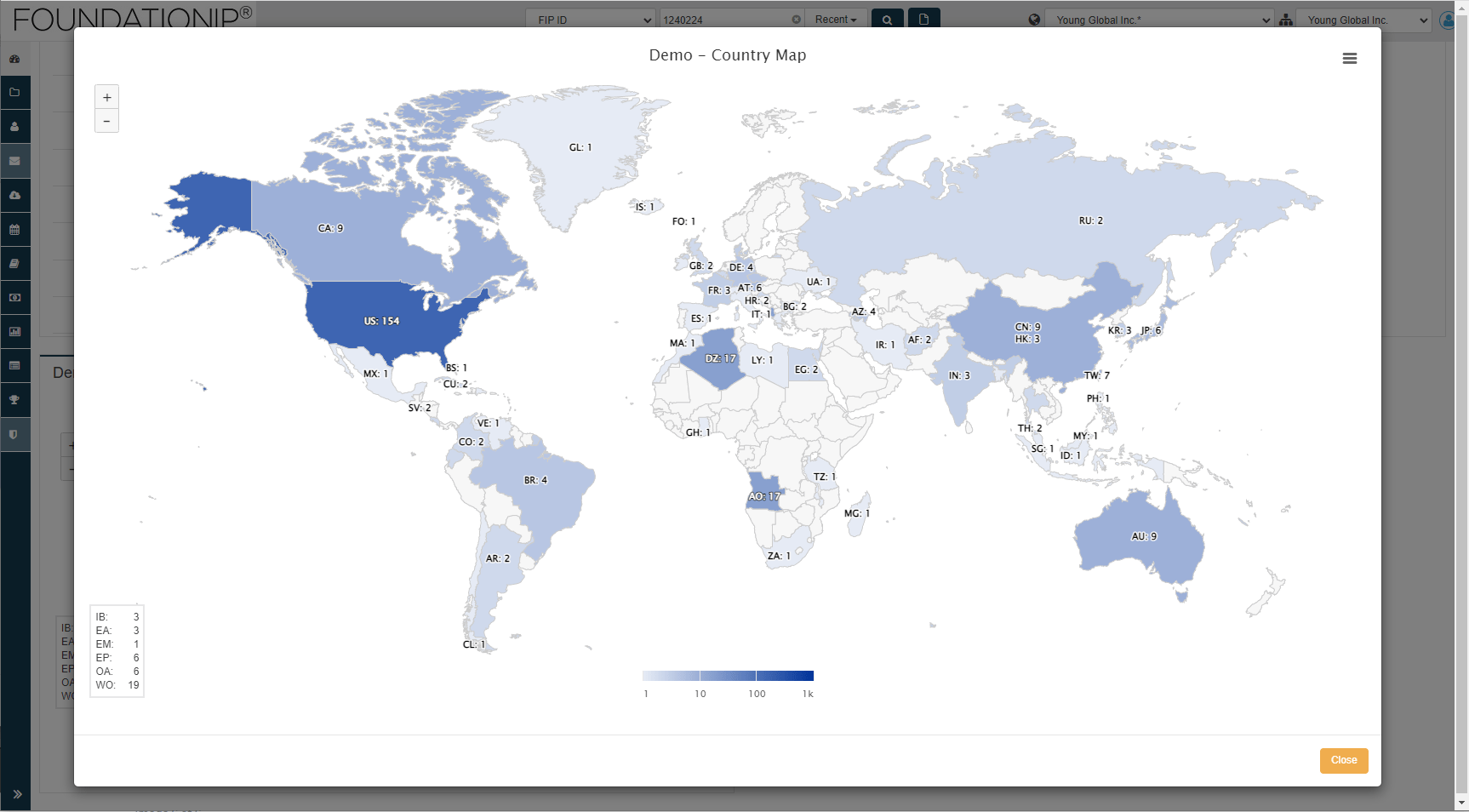Open the FIP ID search type dropdown

591,20
